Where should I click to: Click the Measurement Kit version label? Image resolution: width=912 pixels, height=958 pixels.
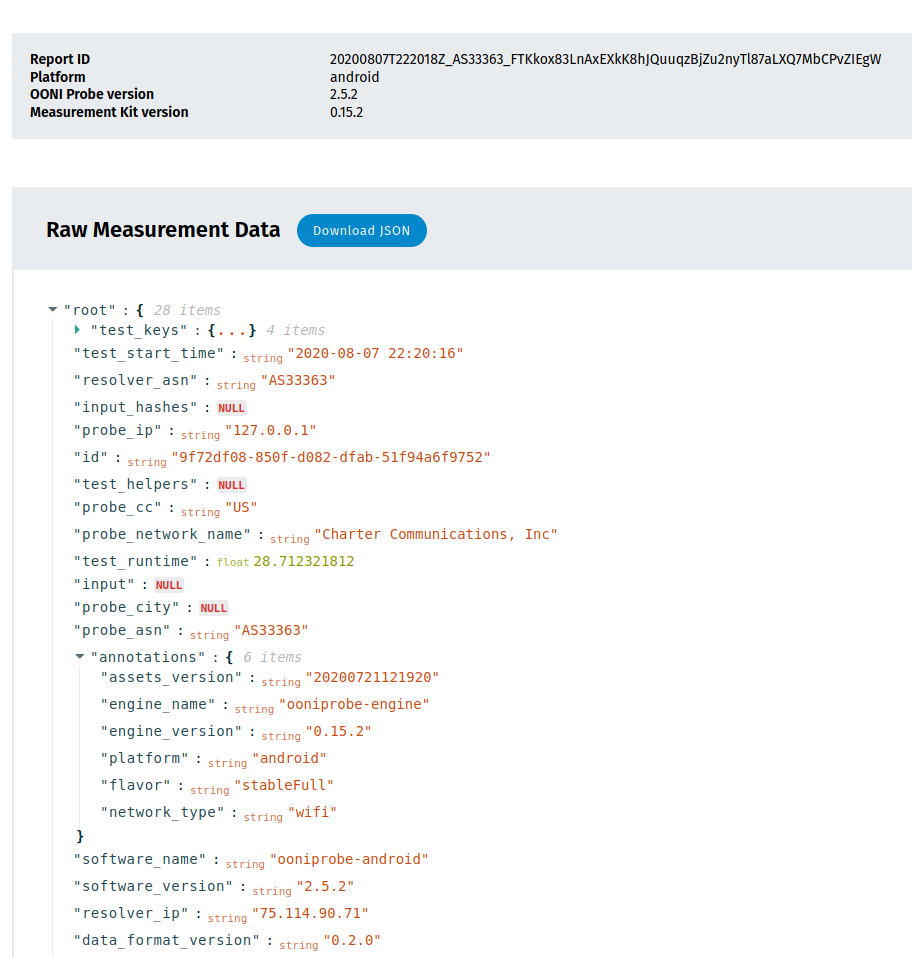(x=109, y=112)
